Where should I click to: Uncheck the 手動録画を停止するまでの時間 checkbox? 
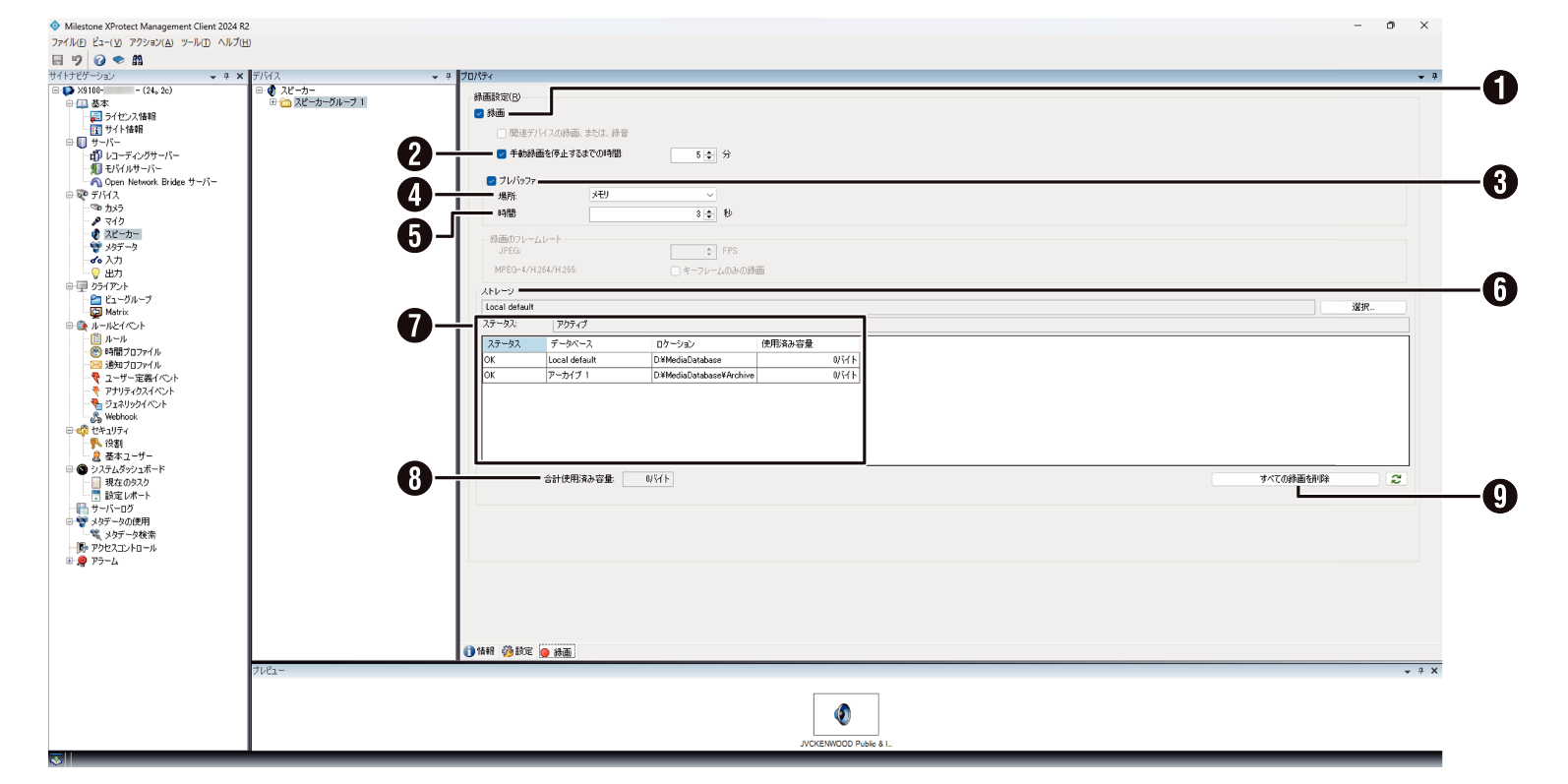pyautogui.click(x=502, y=154)
